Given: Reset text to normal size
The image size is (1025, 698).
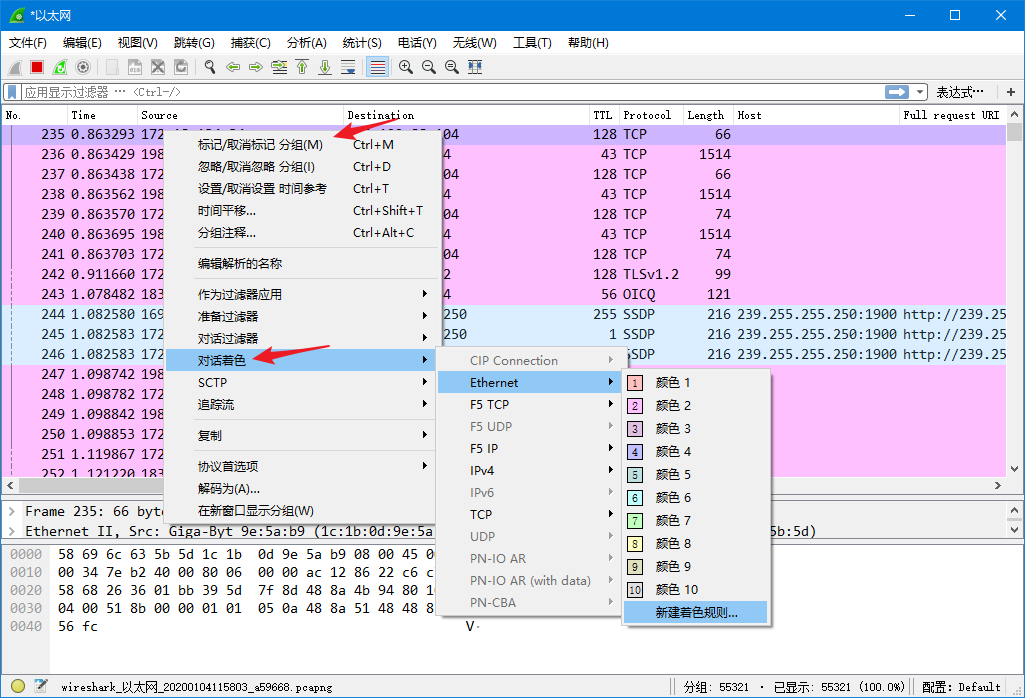Looking at the screenshot, I should (x=452, y=67).
